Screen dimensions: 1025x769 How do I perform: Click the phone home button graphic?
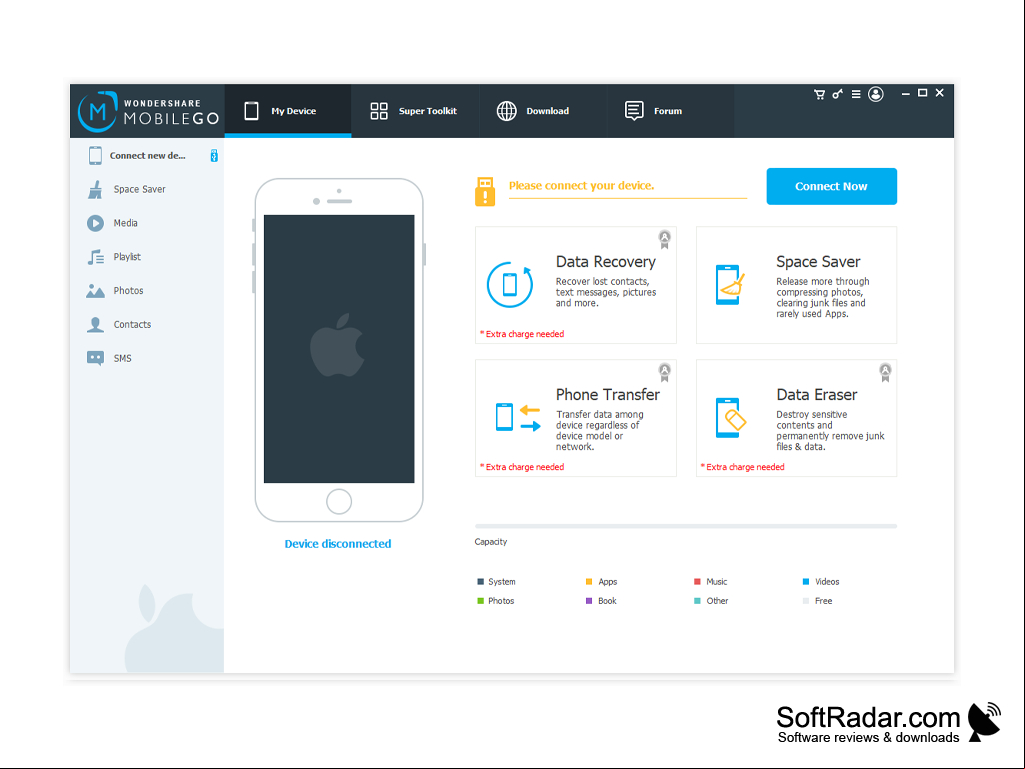[x=339, y=502]
